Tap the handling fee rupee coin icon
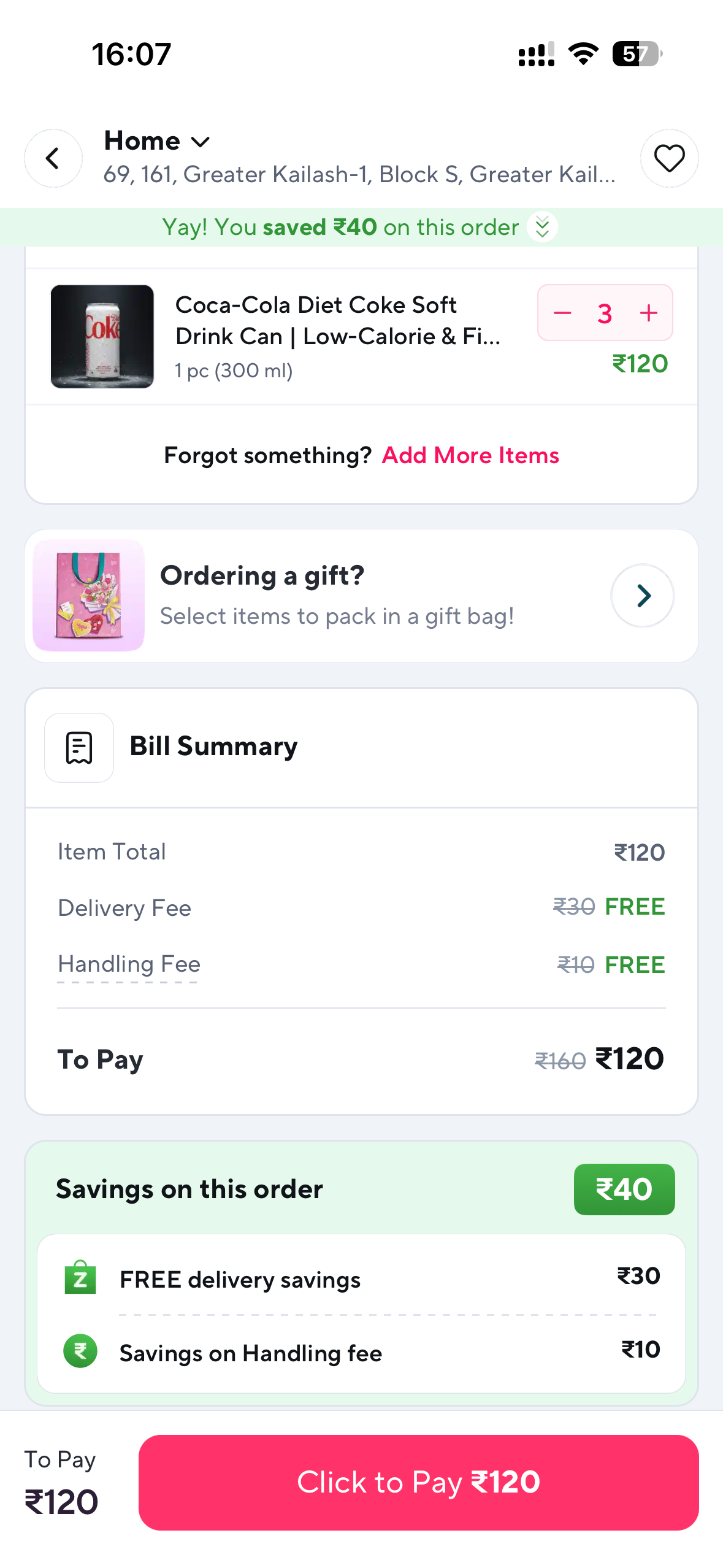This screenshot has height=1568, width=723. click(x=80, y=1351)
